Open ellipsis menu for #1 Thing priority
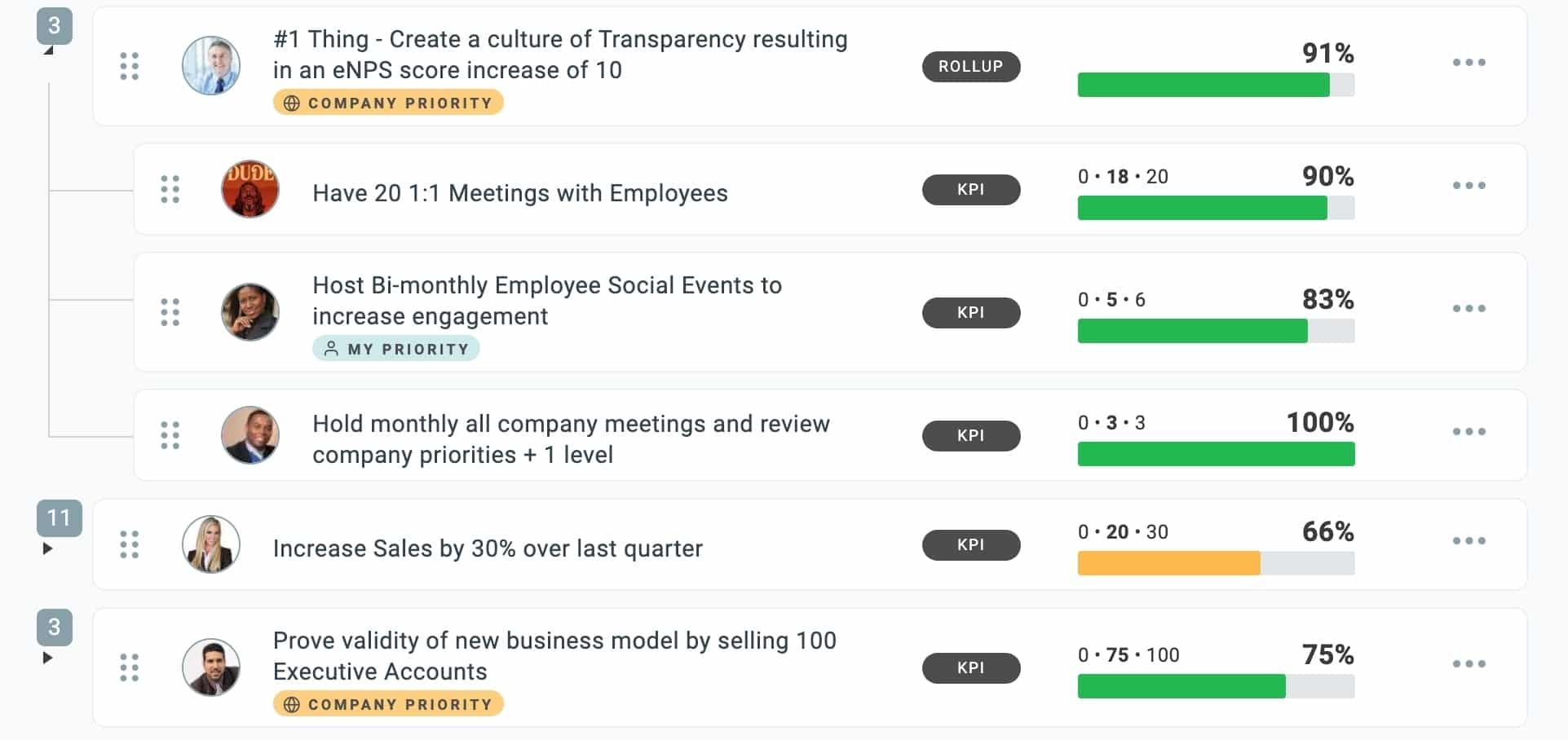The width and height of the screenshot is (1568, 740). click(x=1469, y=63)
